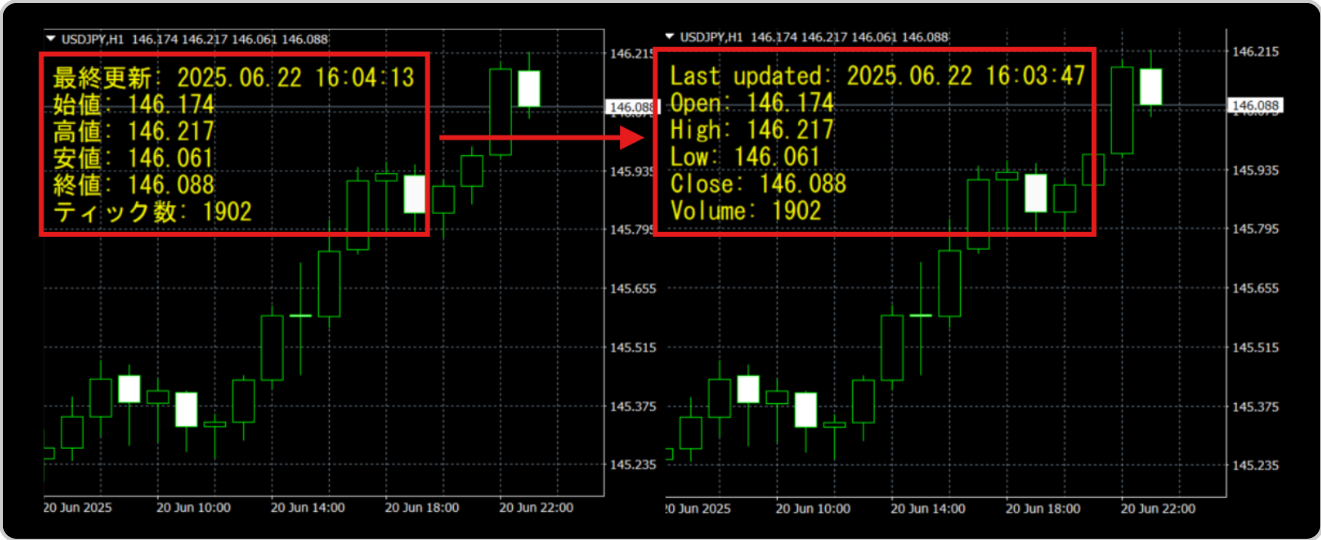This screenshot has width=1321, height=540.
Task: Click the Close: 146.088 line
Action: coord(758,184)
